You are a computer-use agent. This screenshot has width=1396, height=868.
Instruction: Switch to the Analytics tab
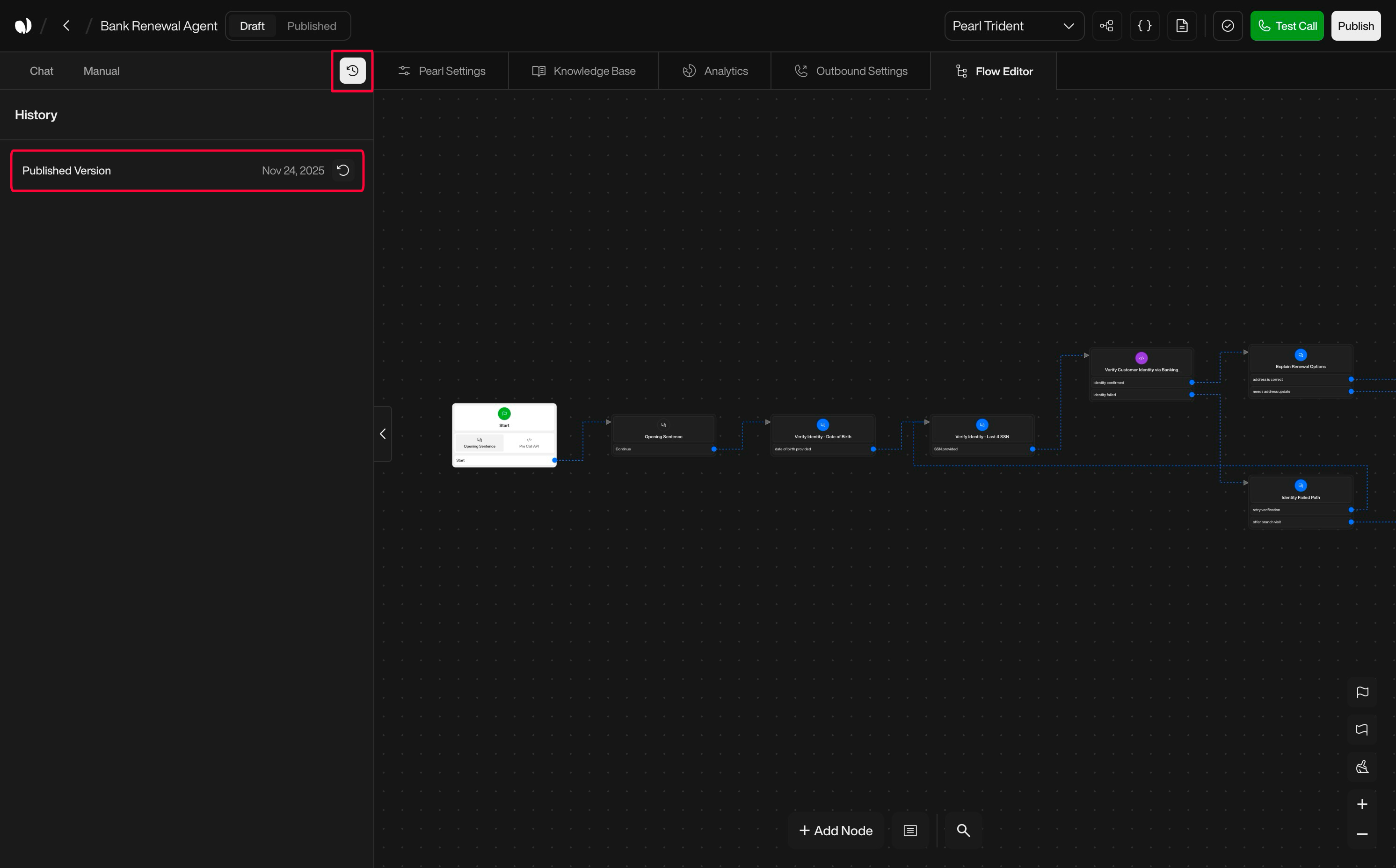pyautogui.click(x=715, y=70)
